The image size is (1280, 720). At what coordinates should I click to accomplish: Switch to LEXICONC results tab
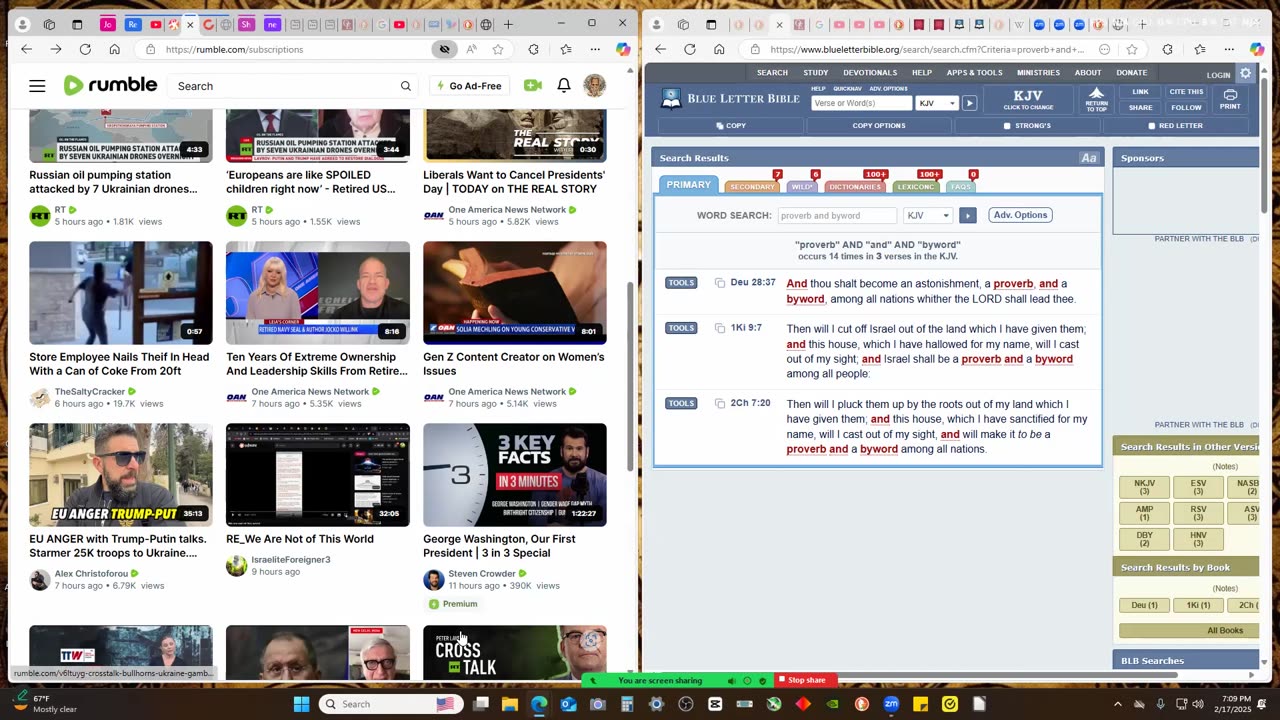coord(916,187)
